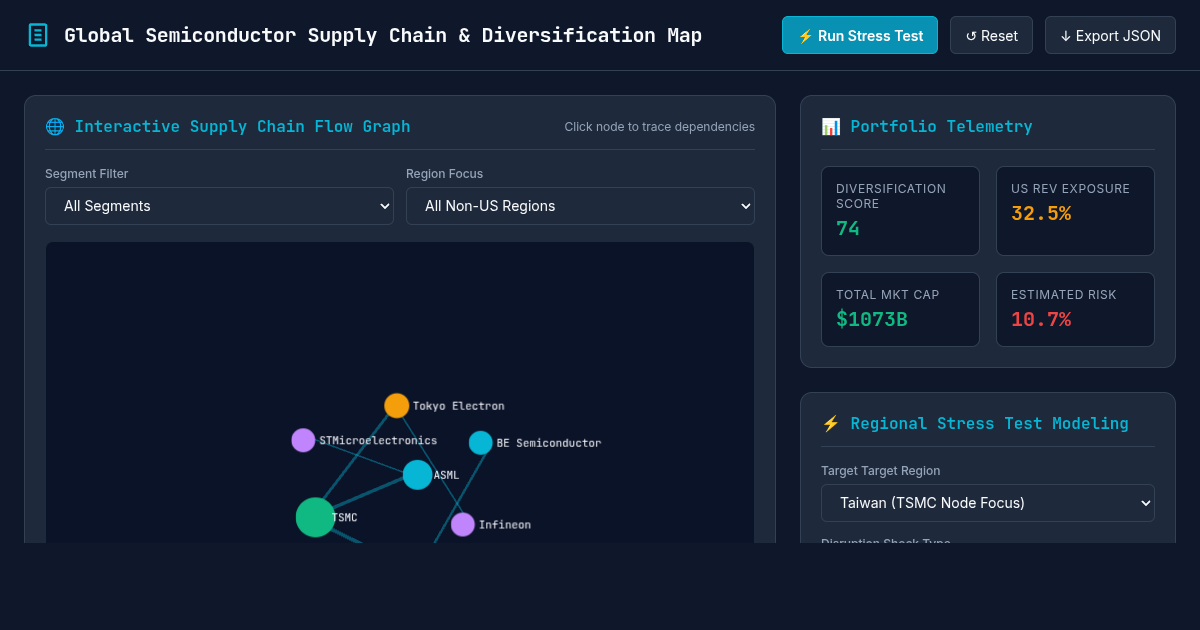This screenshot has width=1200, height=630.
Task: Click the 'Tokyo Electron' node label
Action: [x=459, y=406]
